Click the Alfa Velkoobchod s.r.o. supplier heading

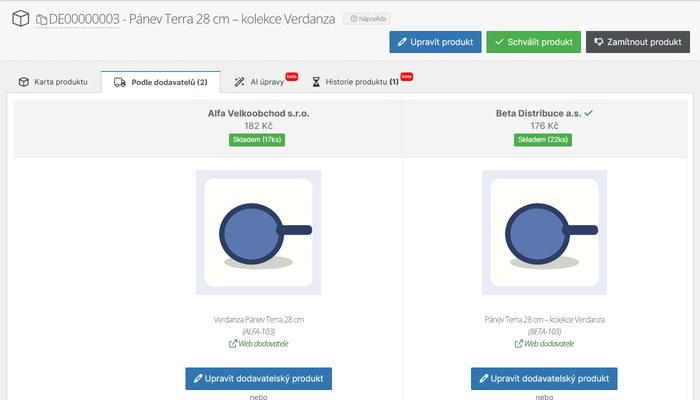(x=258, y=113)
